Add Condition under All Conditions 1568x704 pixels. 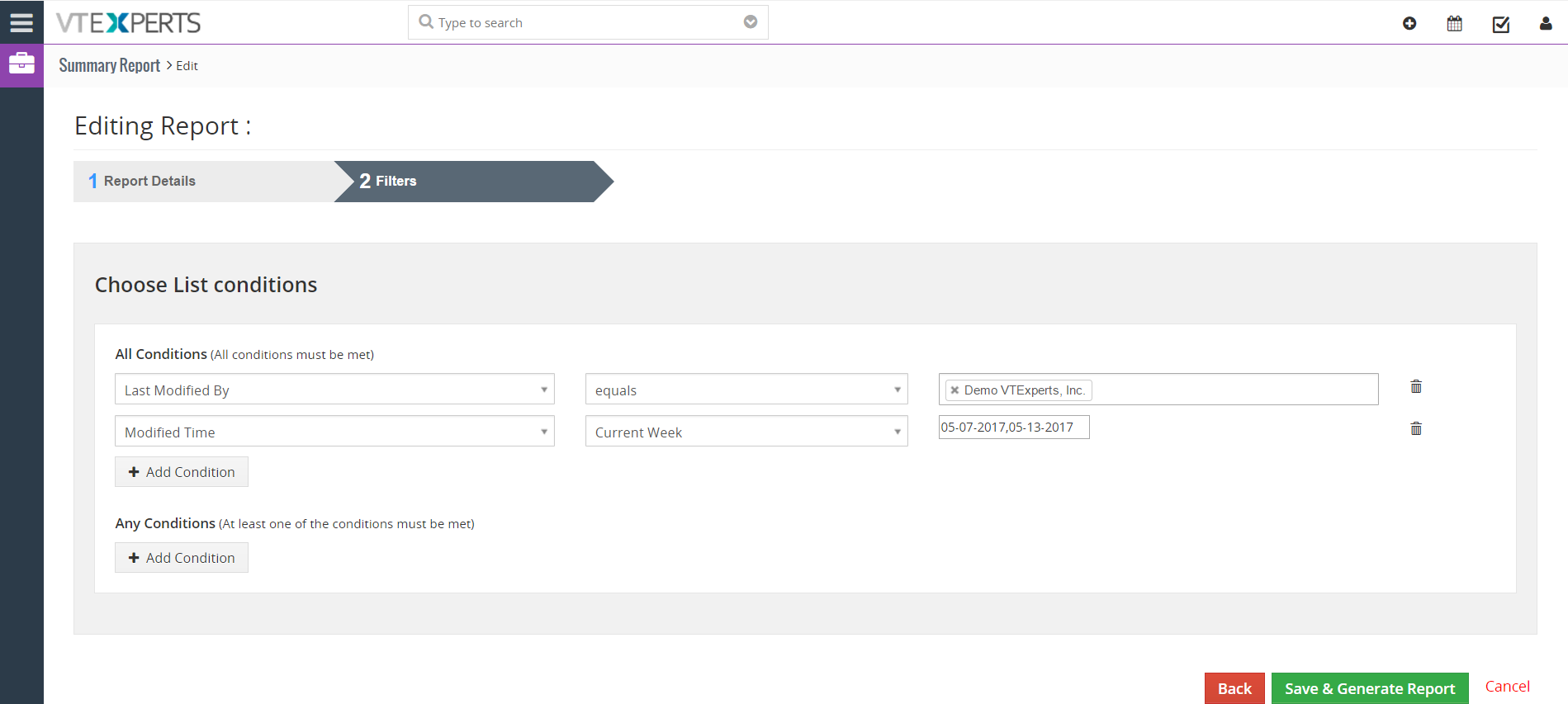182,472
